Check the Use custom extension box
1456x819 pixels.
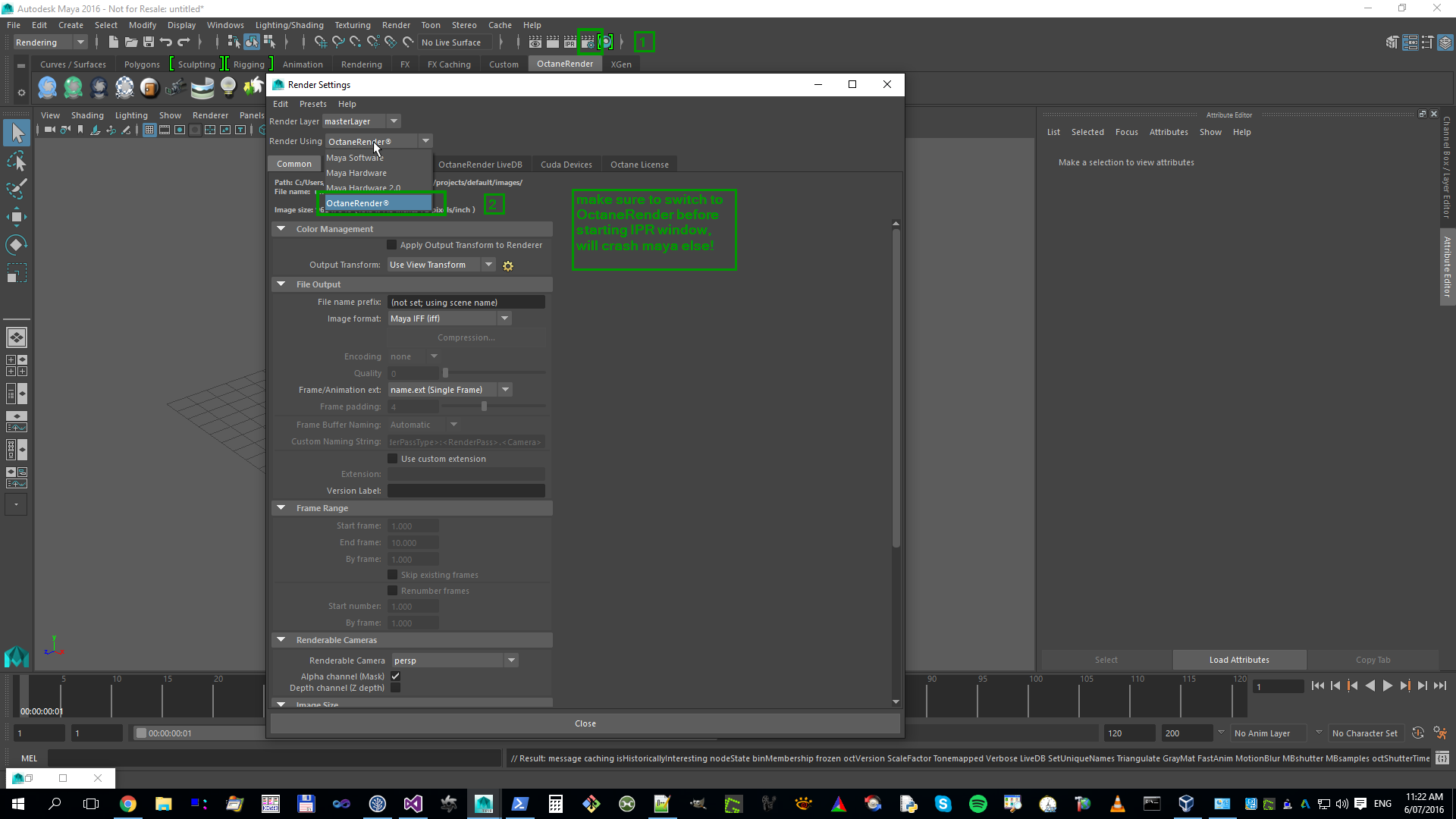click(392, 459)
